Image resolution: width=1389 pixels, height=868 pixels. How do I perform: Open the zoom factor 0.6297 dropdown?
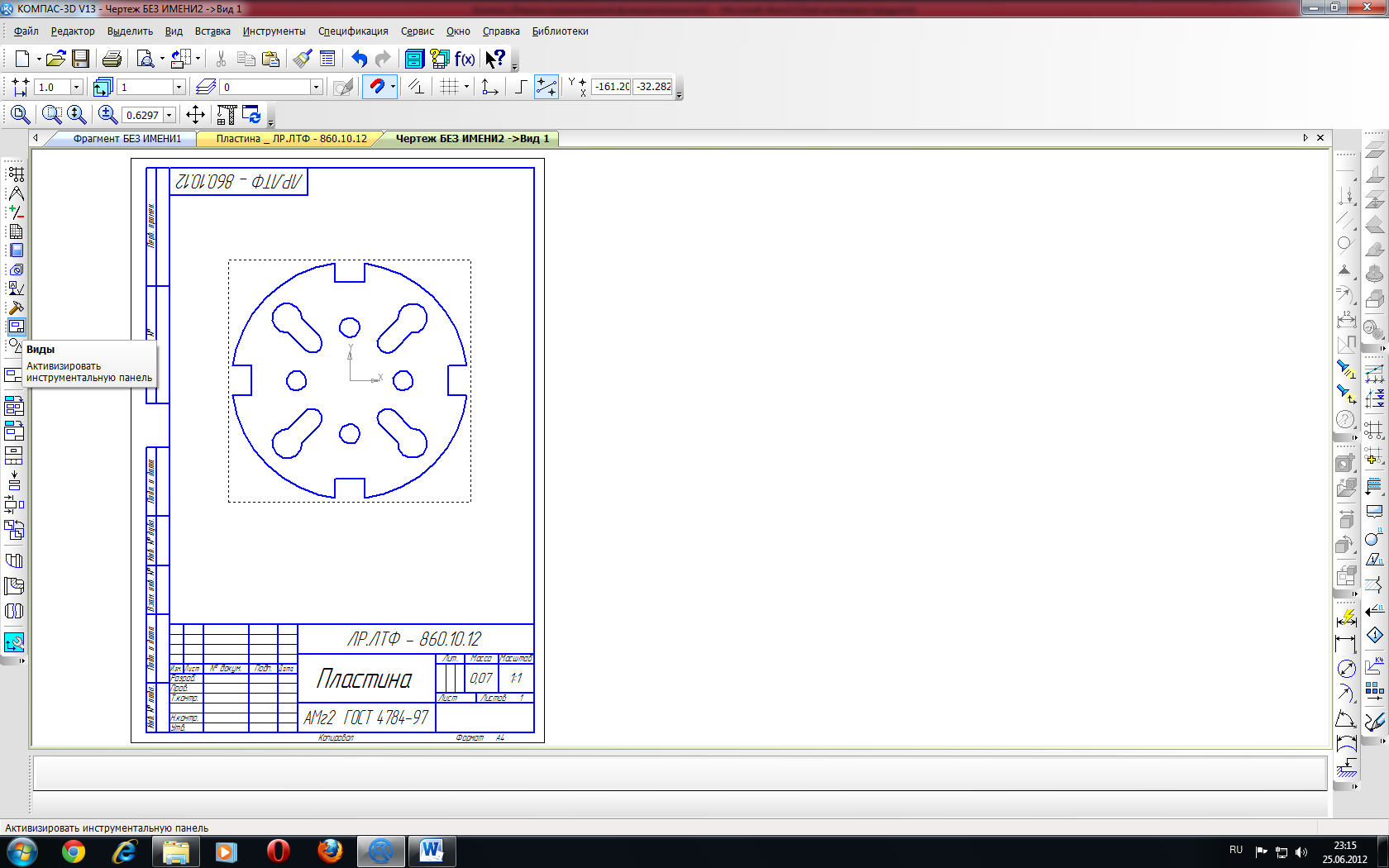point(169,115)
